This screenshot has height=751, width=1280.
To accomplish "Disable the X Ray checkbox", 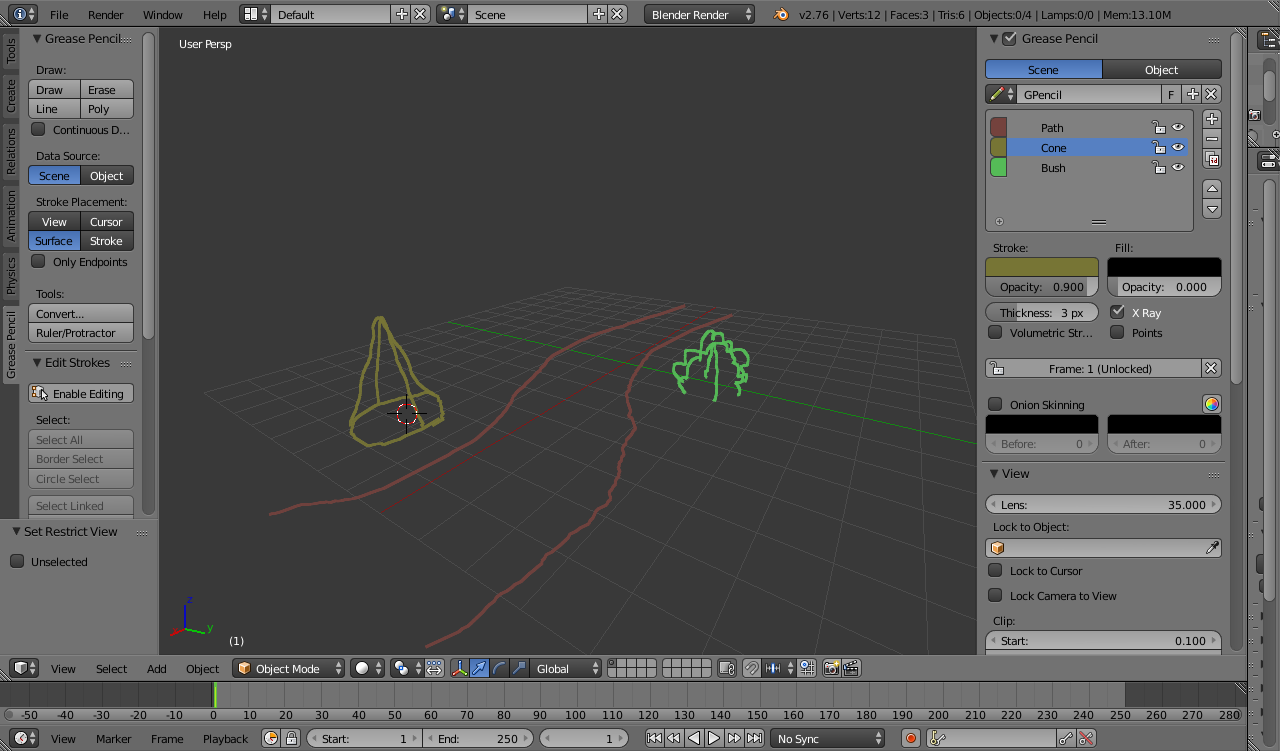I will (1117, 312).
